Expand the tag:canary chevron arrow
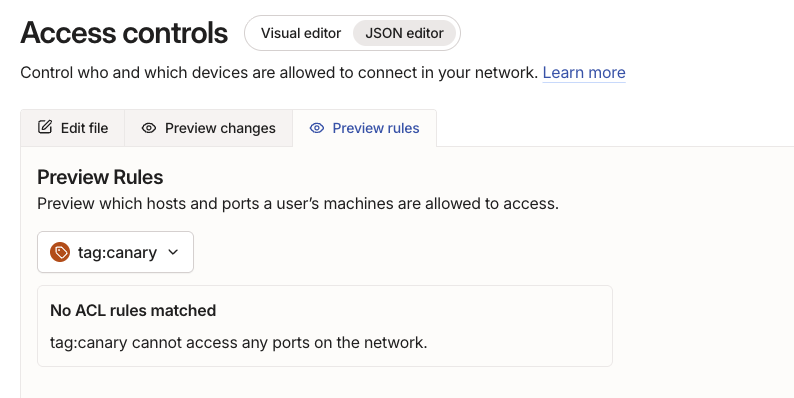Image resolution: width=794 pixels, height=398 pixels. 173,252
